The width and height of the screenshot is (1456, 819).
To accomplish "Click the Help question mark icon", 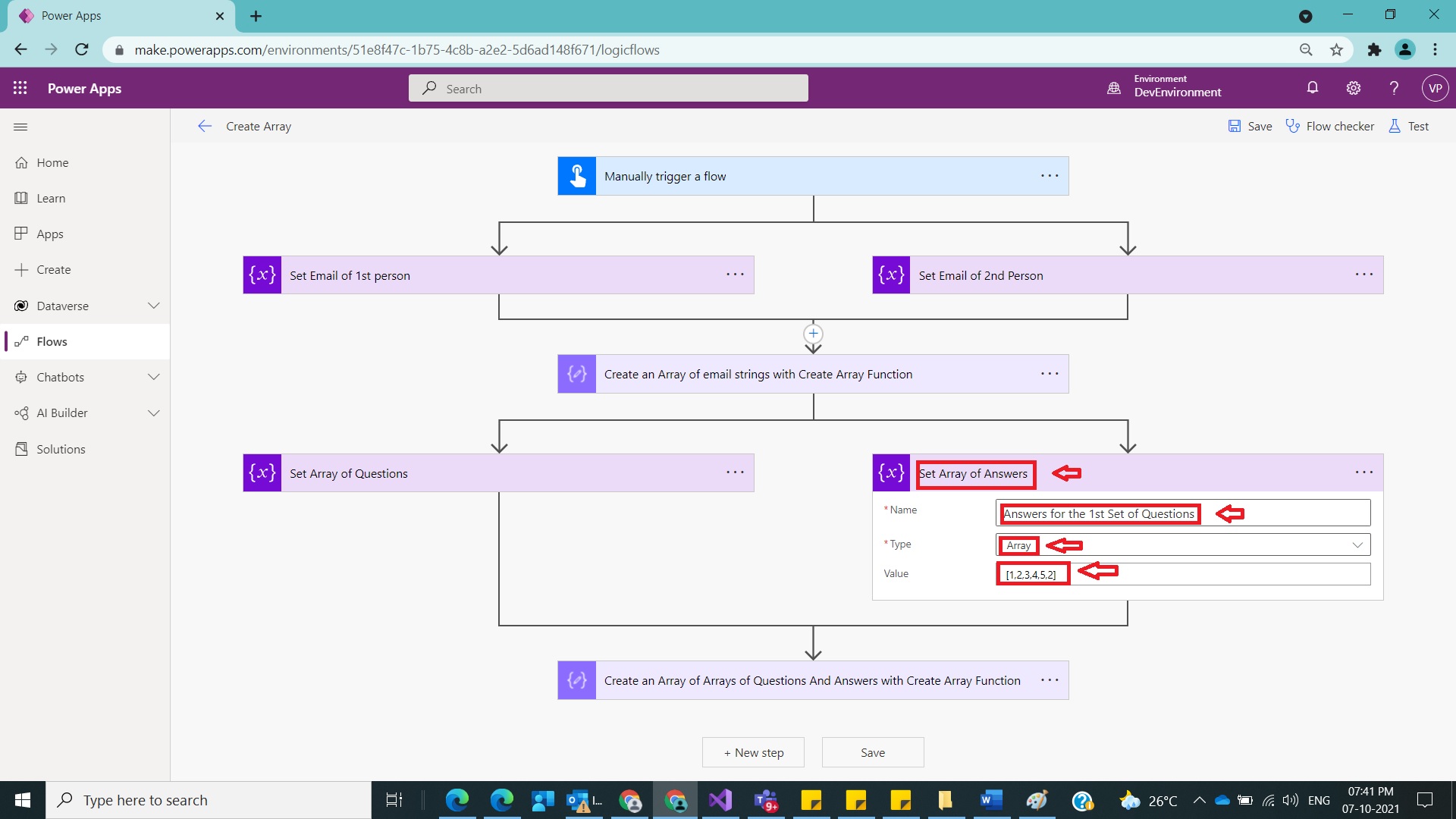I will pyautogui.click(x=1394, y=88).
